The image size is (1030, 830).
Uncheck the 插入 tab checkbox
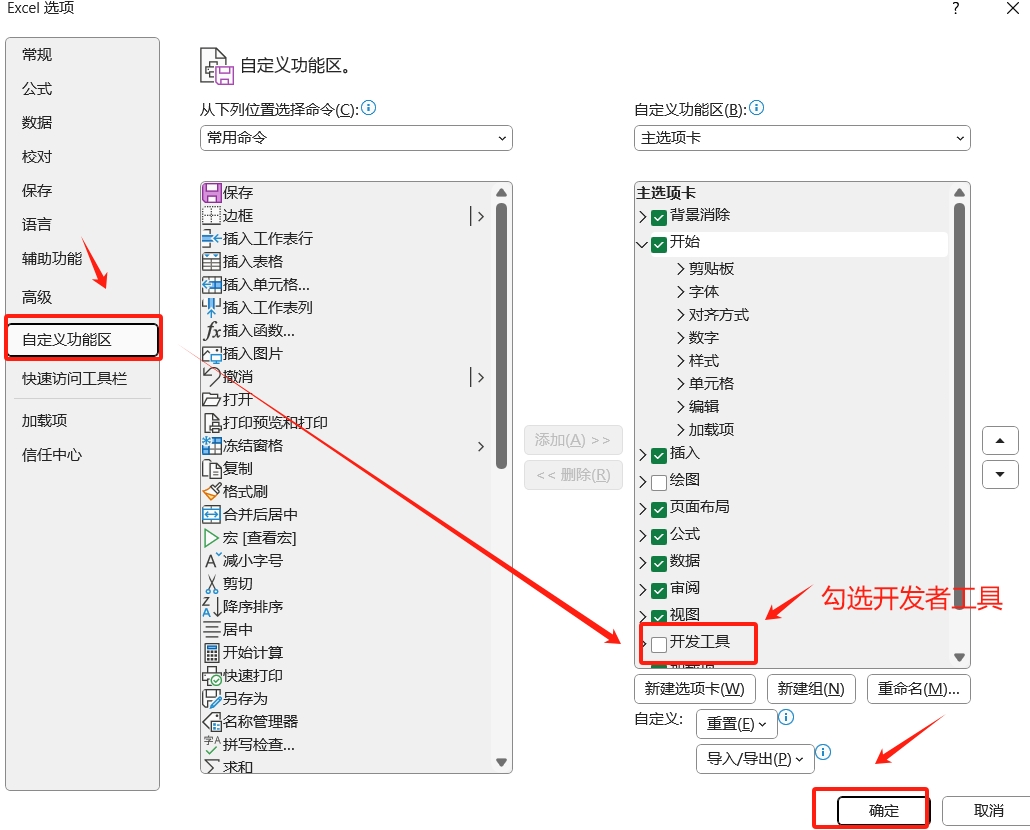click(659, 456)
